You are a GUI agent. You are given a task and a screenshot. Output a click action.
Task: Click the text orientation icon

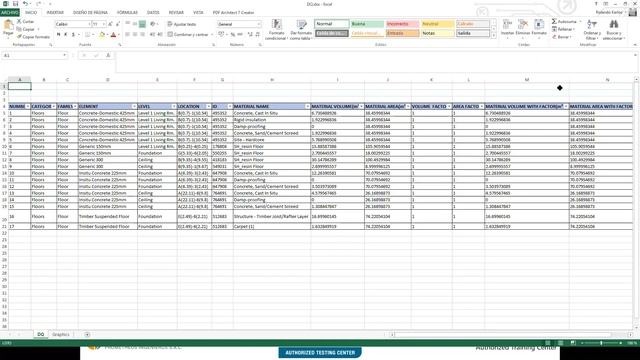coord(153,24)
